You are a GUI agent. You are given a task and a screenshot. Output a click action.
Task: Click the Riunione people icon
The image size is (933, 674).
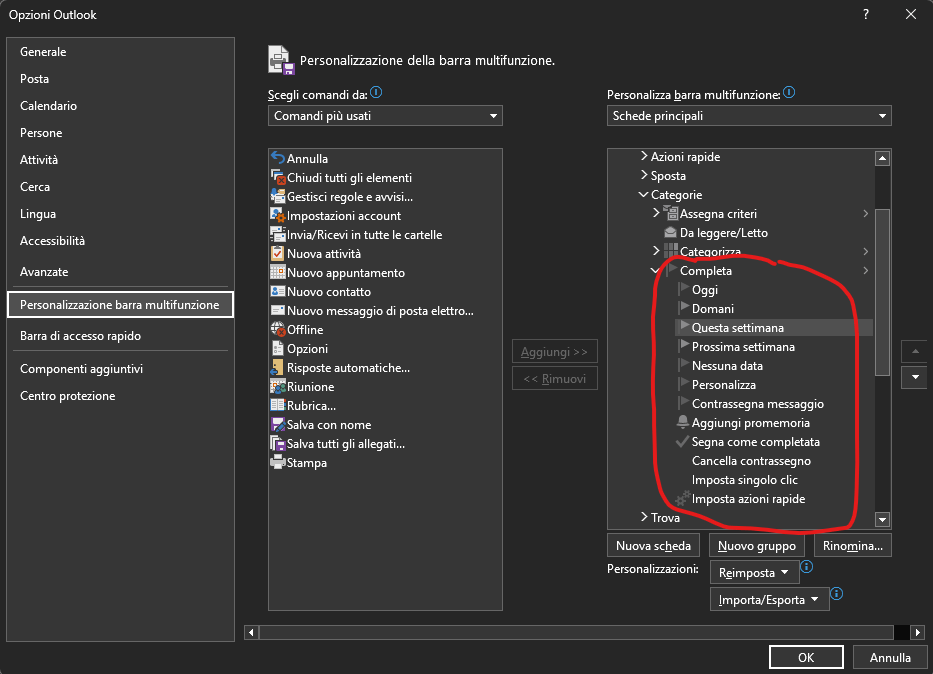(x=278, y=387)
